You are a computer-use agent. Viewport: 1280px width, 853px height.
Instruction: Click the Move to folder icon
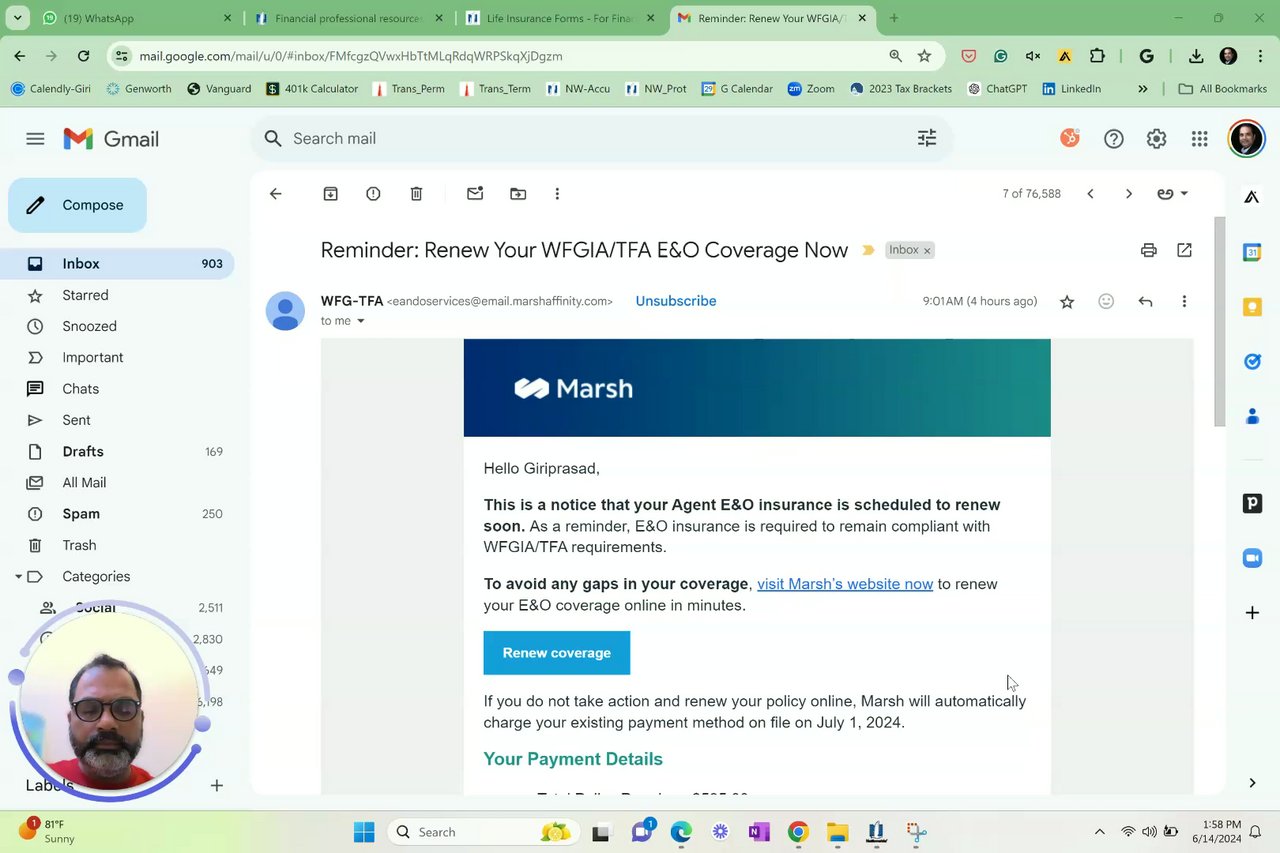tap(518, 194)
